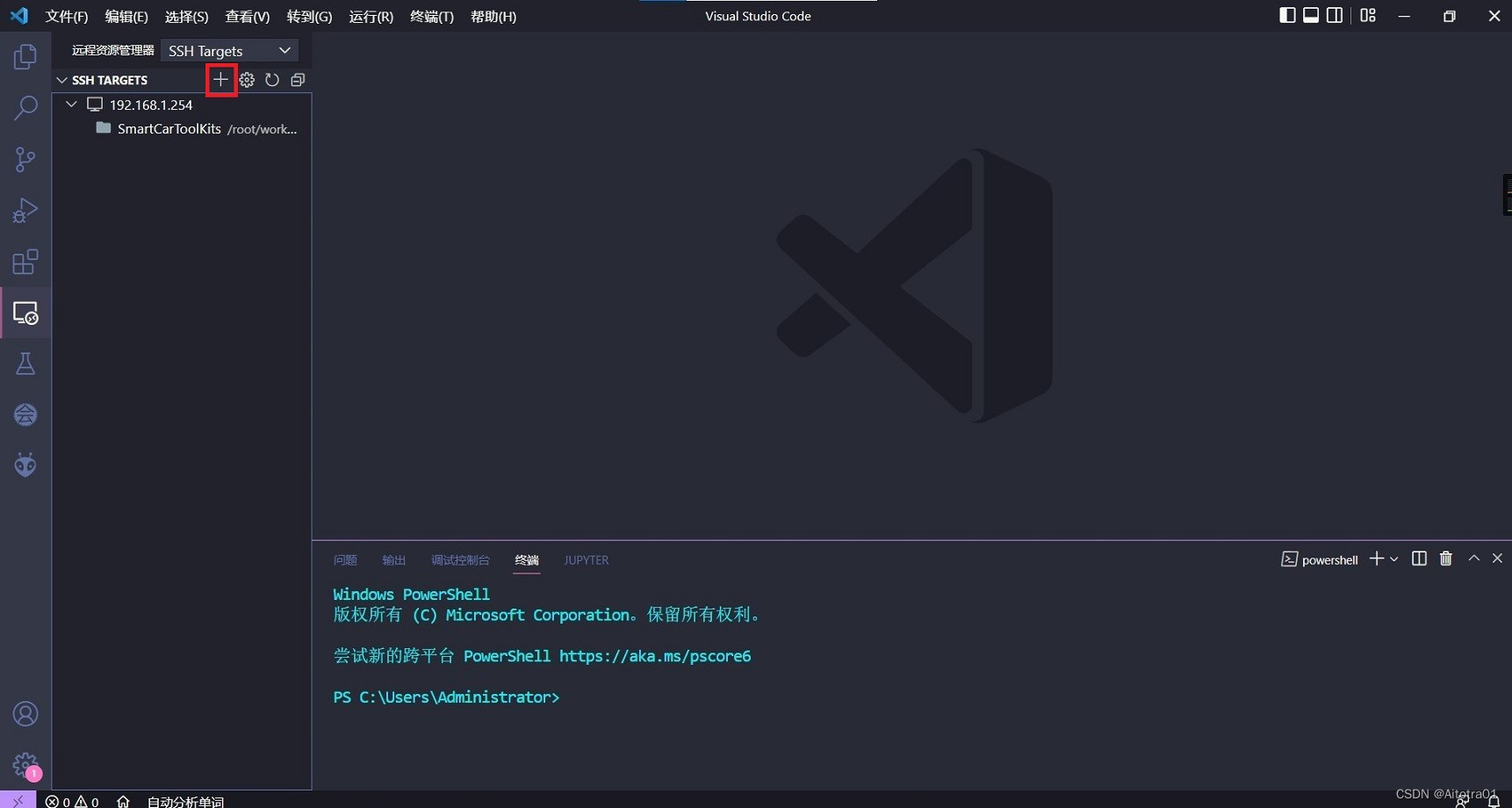Open the remote window indicator in status bar

(x=18, y=800)
